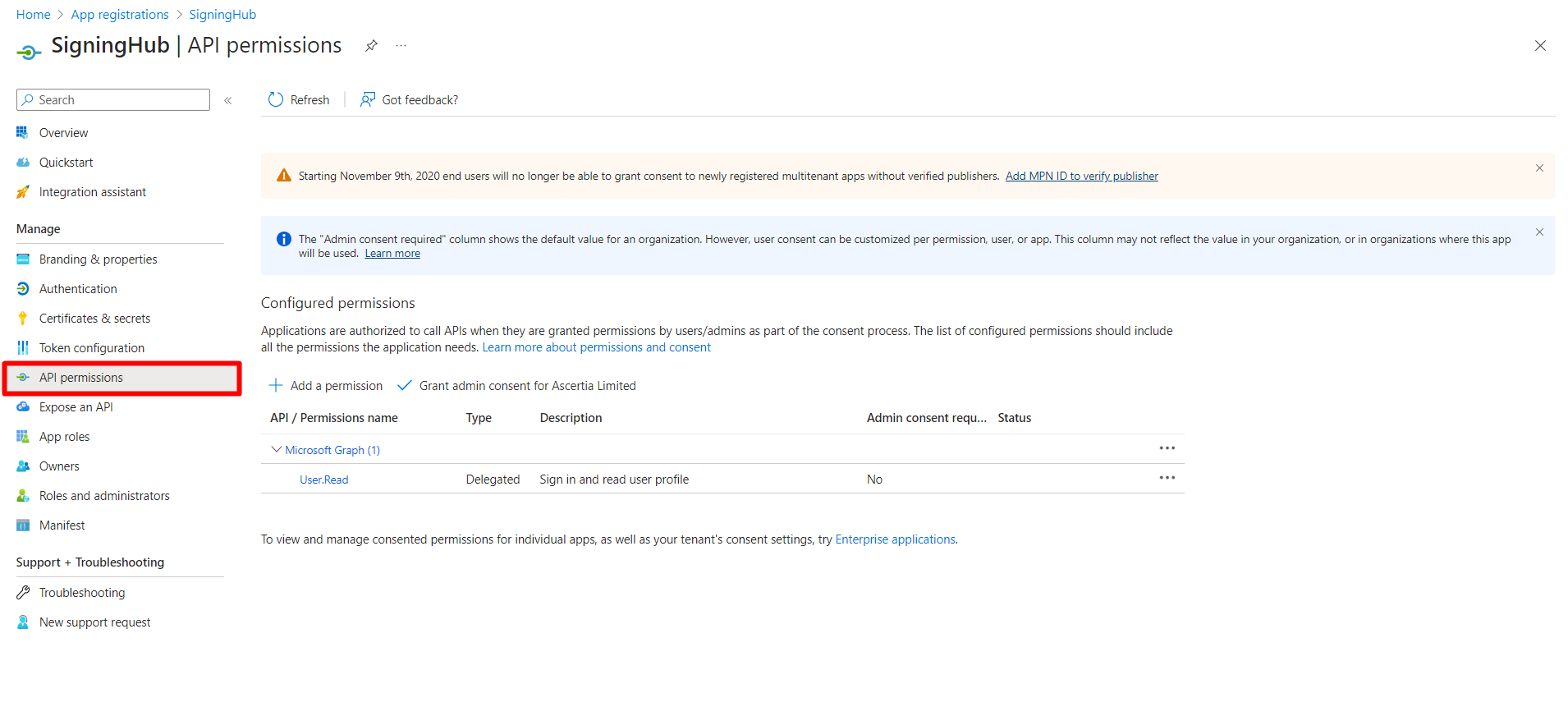
Task: Dismiss the Admin consent info banner
Action: click(1539, 232)
